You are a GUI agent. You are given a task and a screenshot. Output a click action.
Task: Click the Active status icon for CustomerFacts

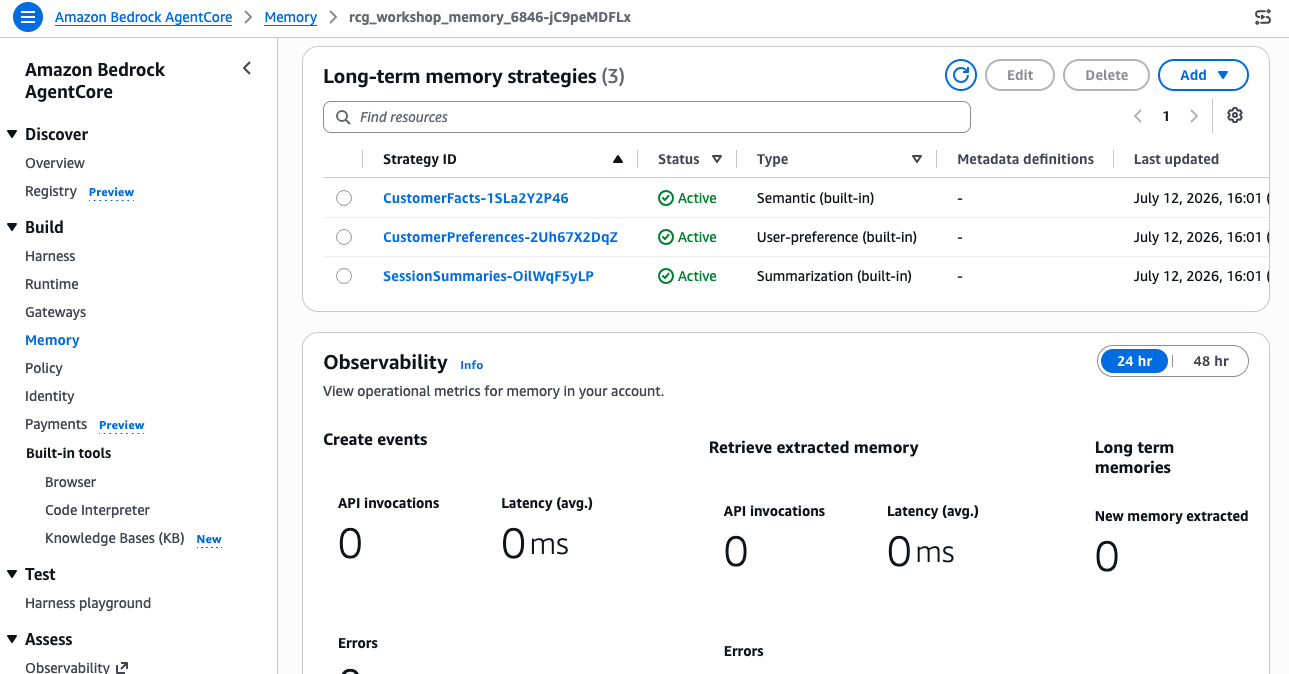[666, 198]
